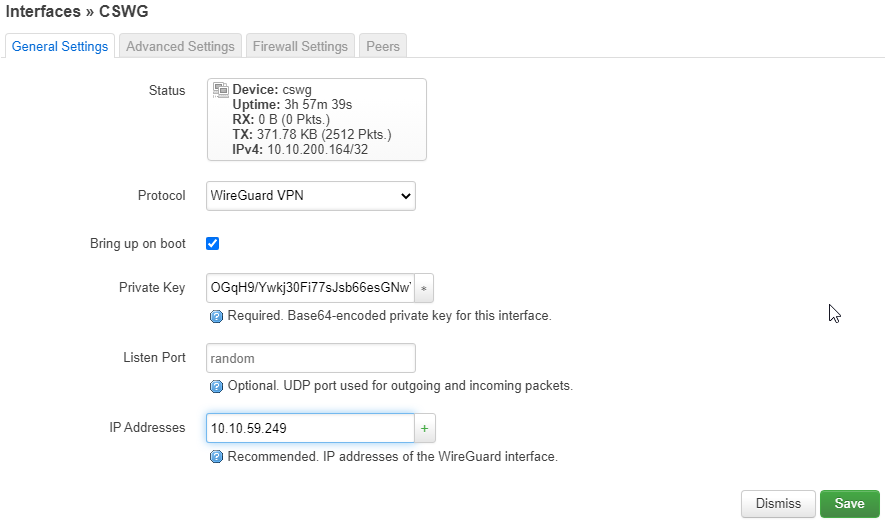
Task: Click help icon beside Listen Port hint
Action: (x=216, y=386)
